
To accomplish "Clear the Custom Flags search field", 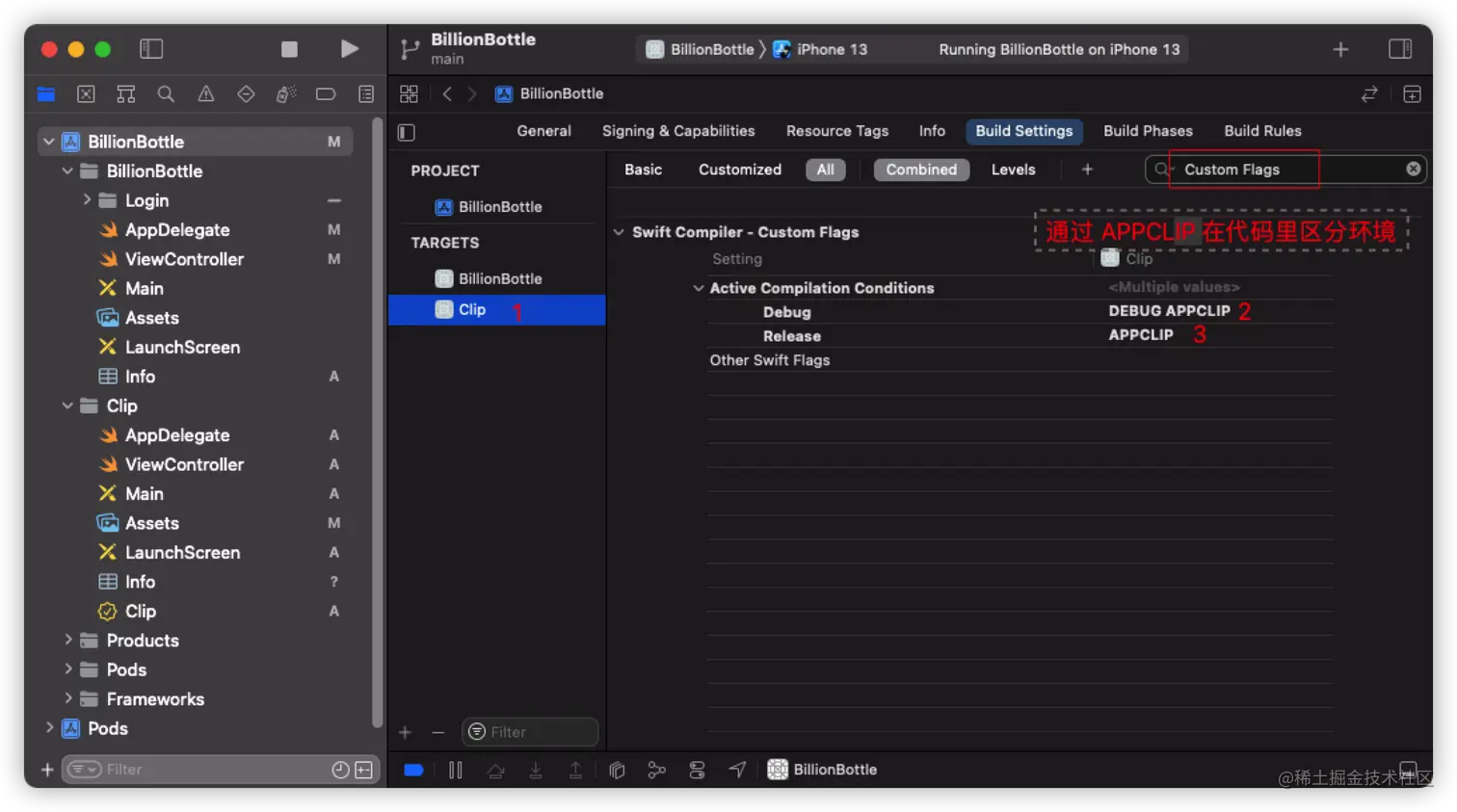I will pyautogui.click(x=1414, y=169).
